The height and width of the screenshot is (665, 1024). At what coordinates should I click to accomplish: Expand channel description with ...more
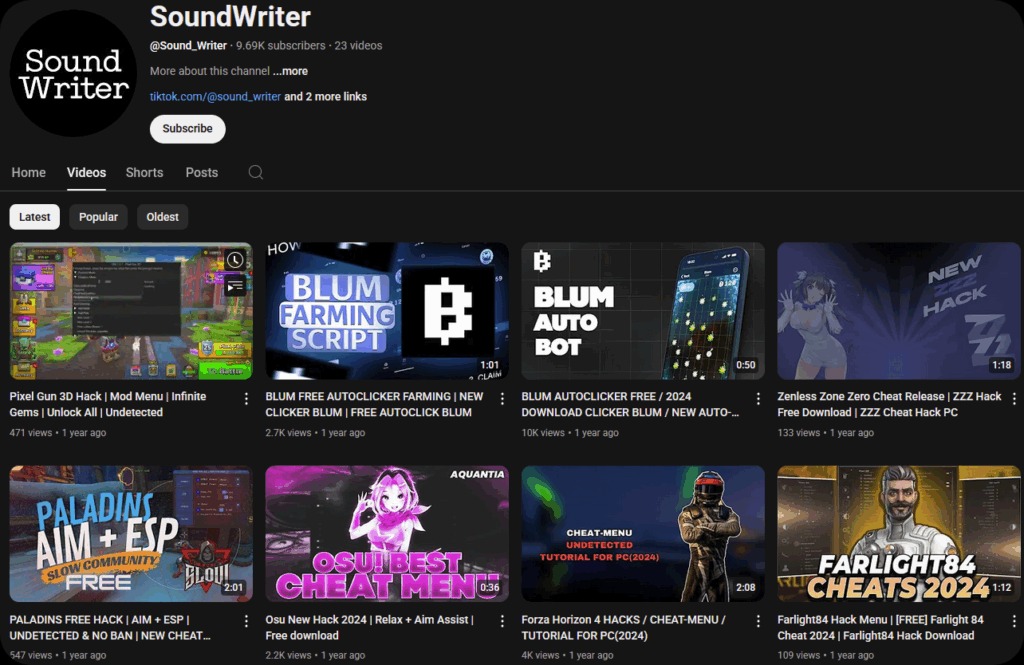[290, 71]
